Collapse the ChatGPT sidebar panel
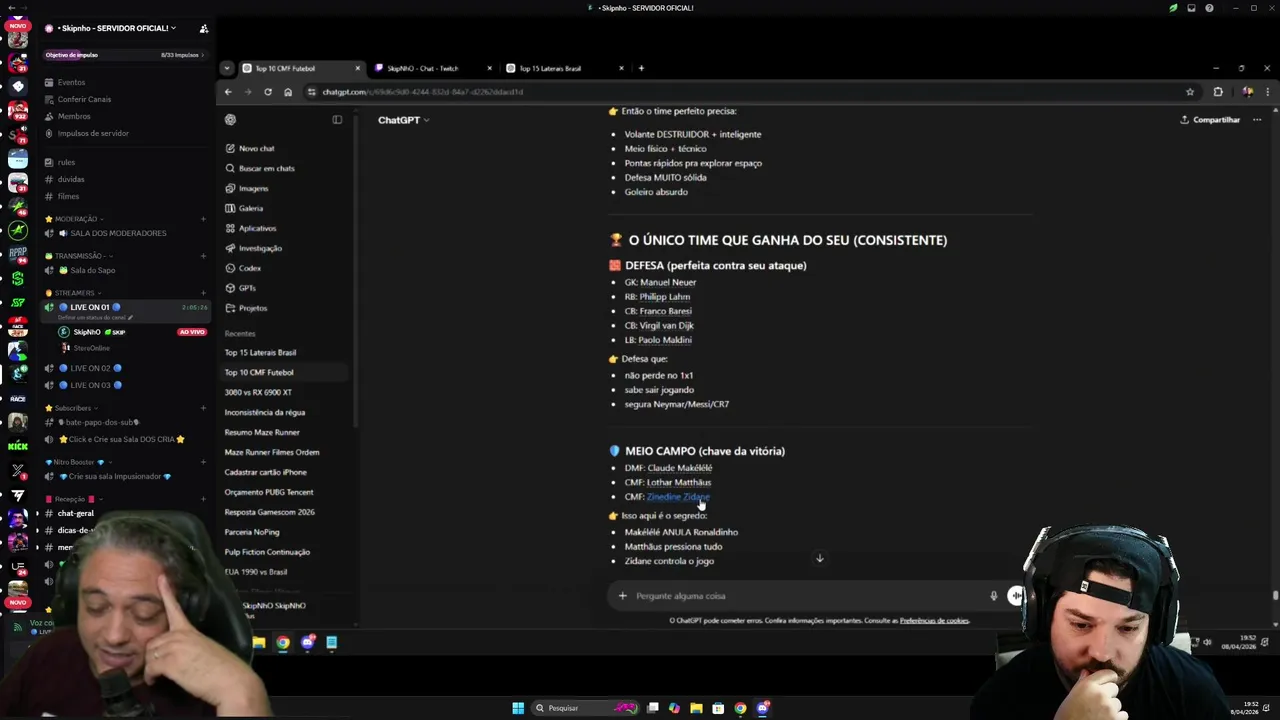Viewport: 1280px width, 720px height. pyautogui.click(x=337, y=120)
